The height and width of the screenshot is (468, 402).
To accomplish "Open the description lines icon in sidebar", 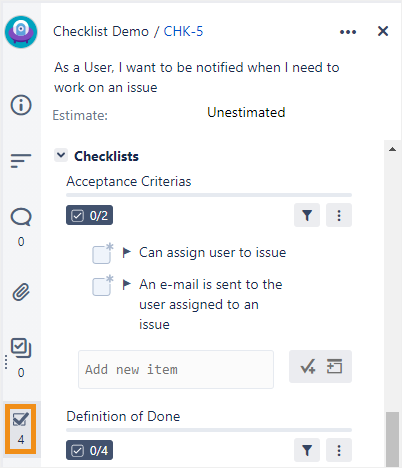I will coord(21,161).
